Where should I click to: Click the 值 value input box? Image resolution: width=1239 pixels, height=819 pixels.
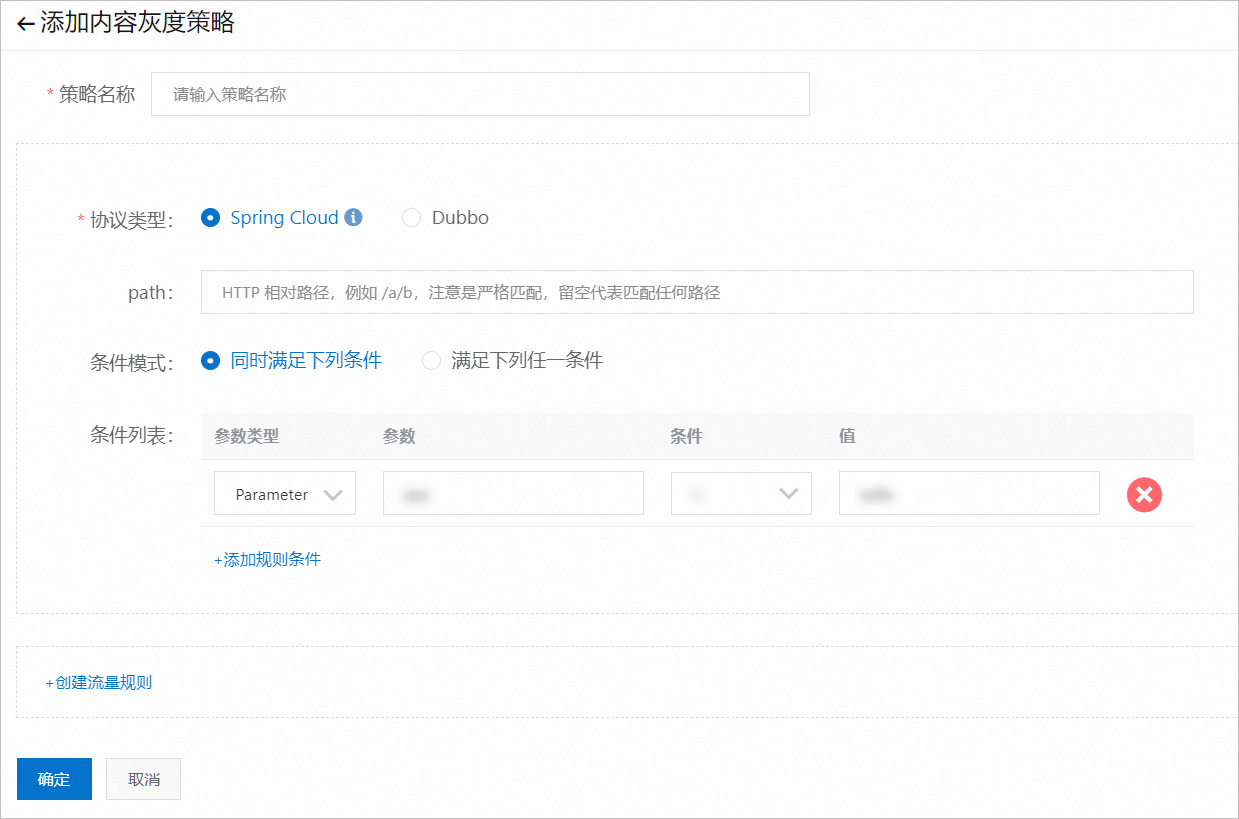(968, 493)
